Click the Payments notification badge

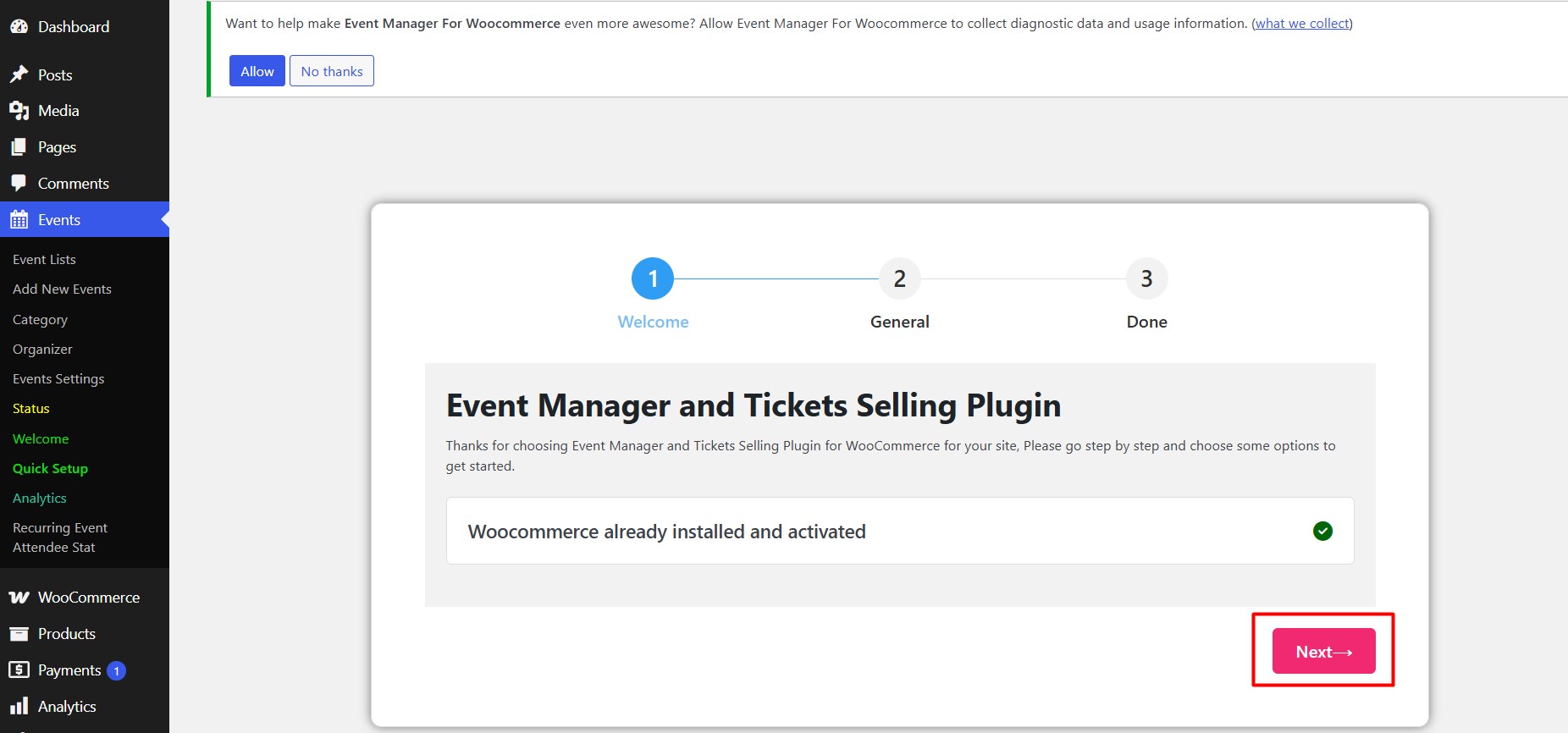tap(117, 670)
